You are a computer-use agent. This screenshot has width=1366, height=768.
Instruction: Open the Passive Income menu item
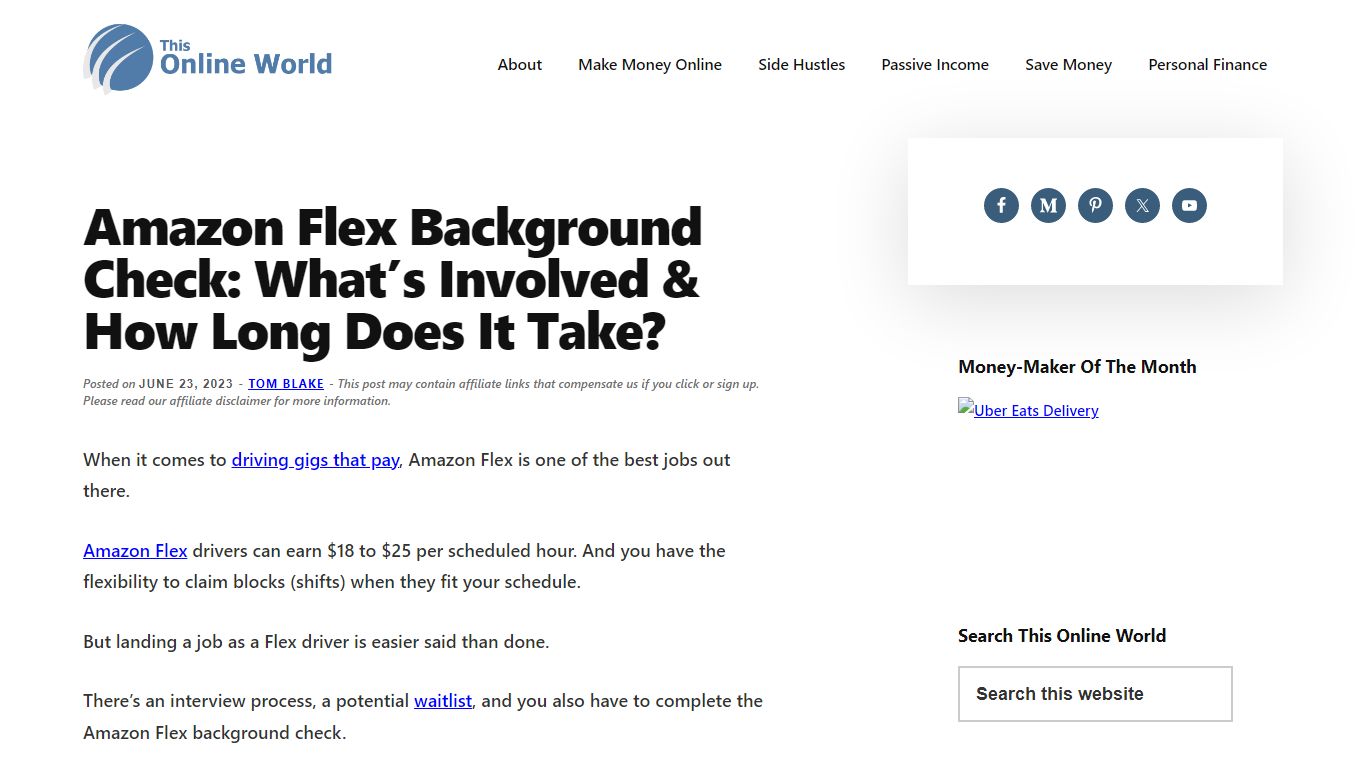click(935, 64)
